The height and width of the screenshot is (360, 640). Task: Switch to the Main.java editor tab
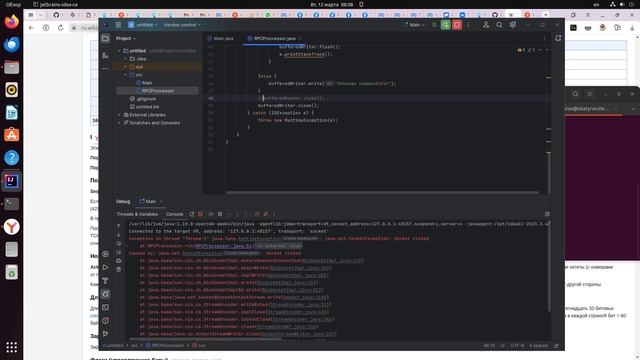221,38
